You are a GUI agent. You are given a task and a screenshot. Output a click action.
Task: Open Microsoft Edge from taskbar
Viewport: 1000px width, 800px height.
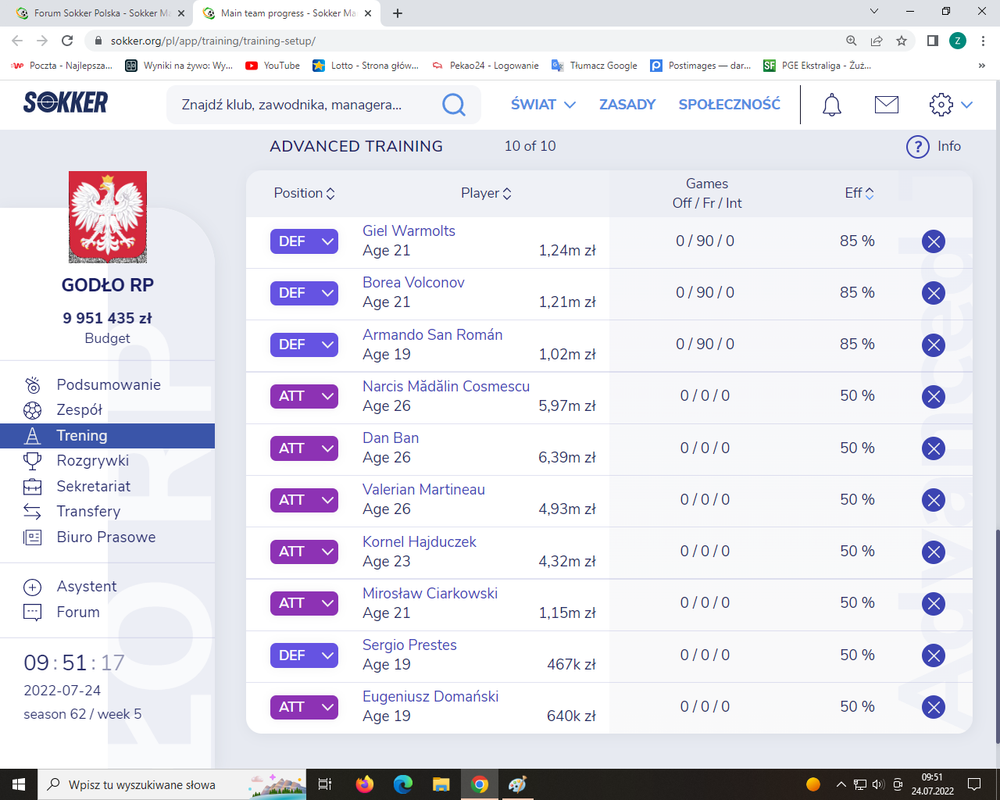click(402, 784)
